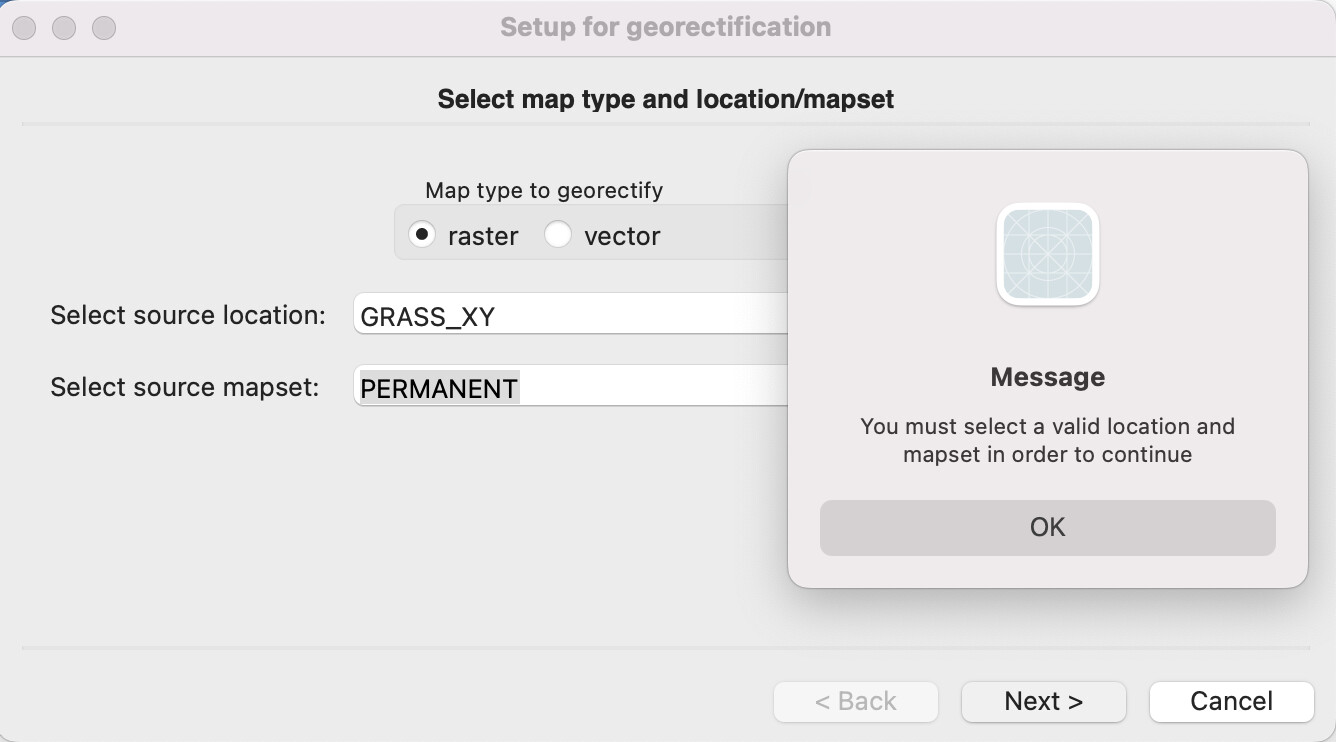Dismiss the message with OK button

[x=1048, y=528]
